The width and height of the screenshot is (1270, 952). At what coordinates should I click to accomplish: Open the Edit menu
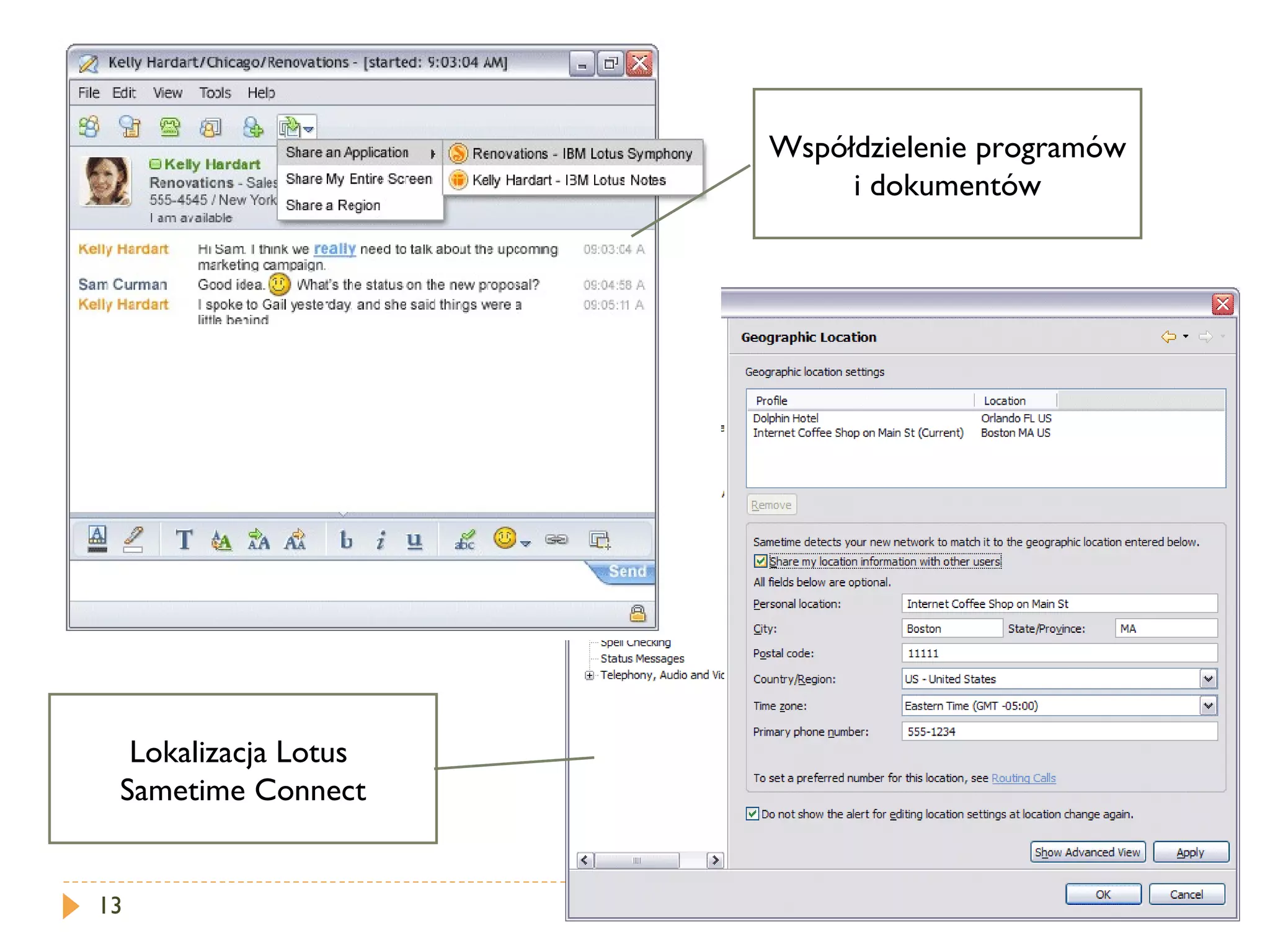click(124, 93)
